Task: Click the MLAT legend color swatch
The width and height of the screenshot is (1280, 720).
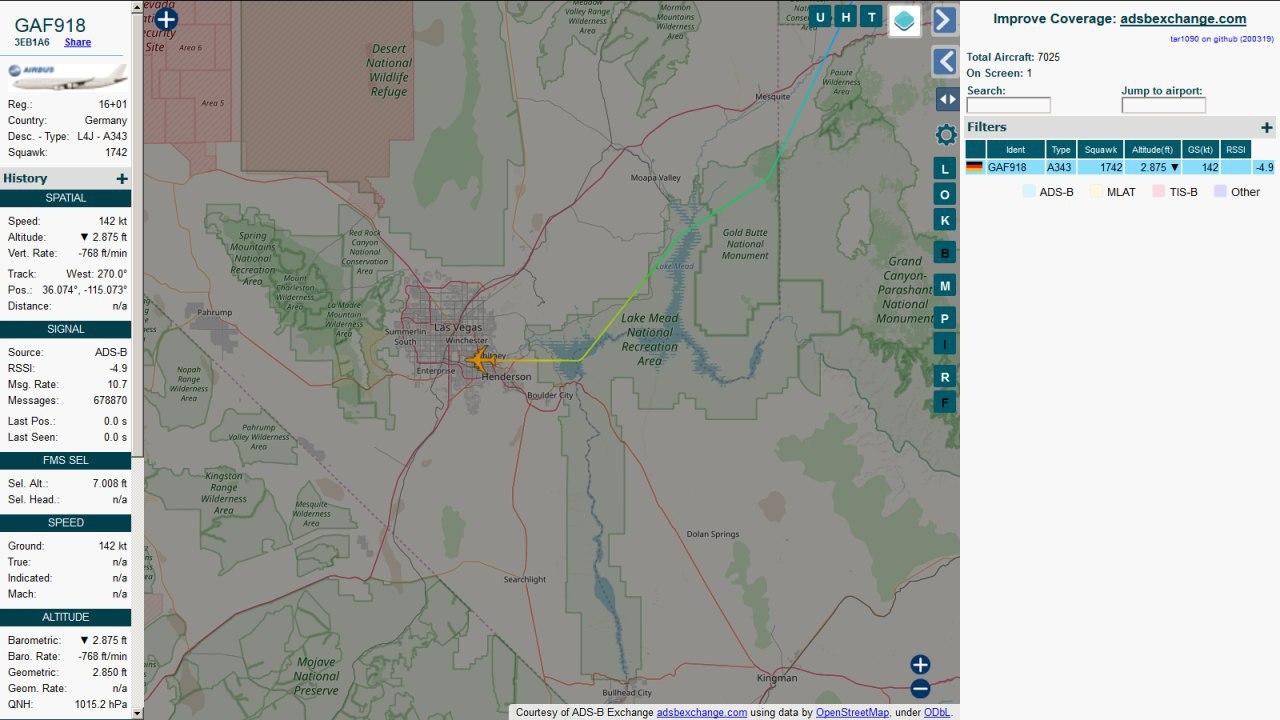Action: click(x=1096, y=191)
